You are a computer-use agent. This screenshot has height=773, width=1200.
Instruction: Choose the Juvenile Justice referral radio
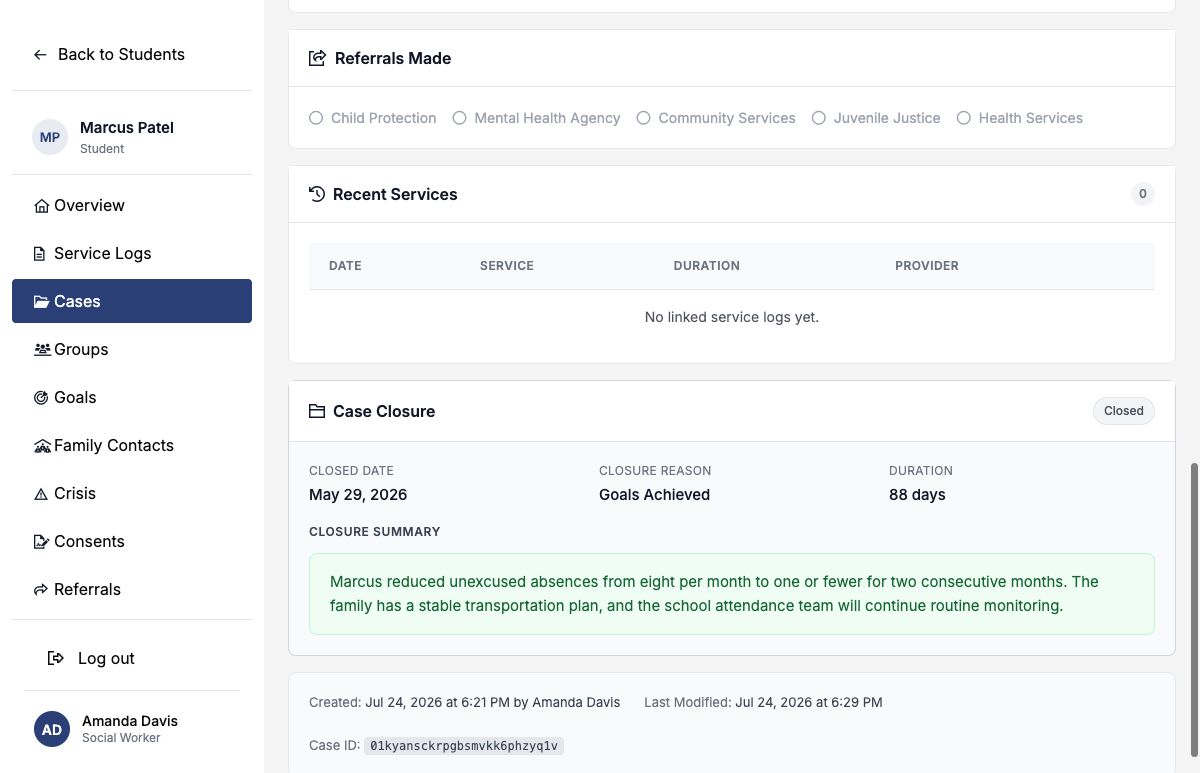click(819, 118)
